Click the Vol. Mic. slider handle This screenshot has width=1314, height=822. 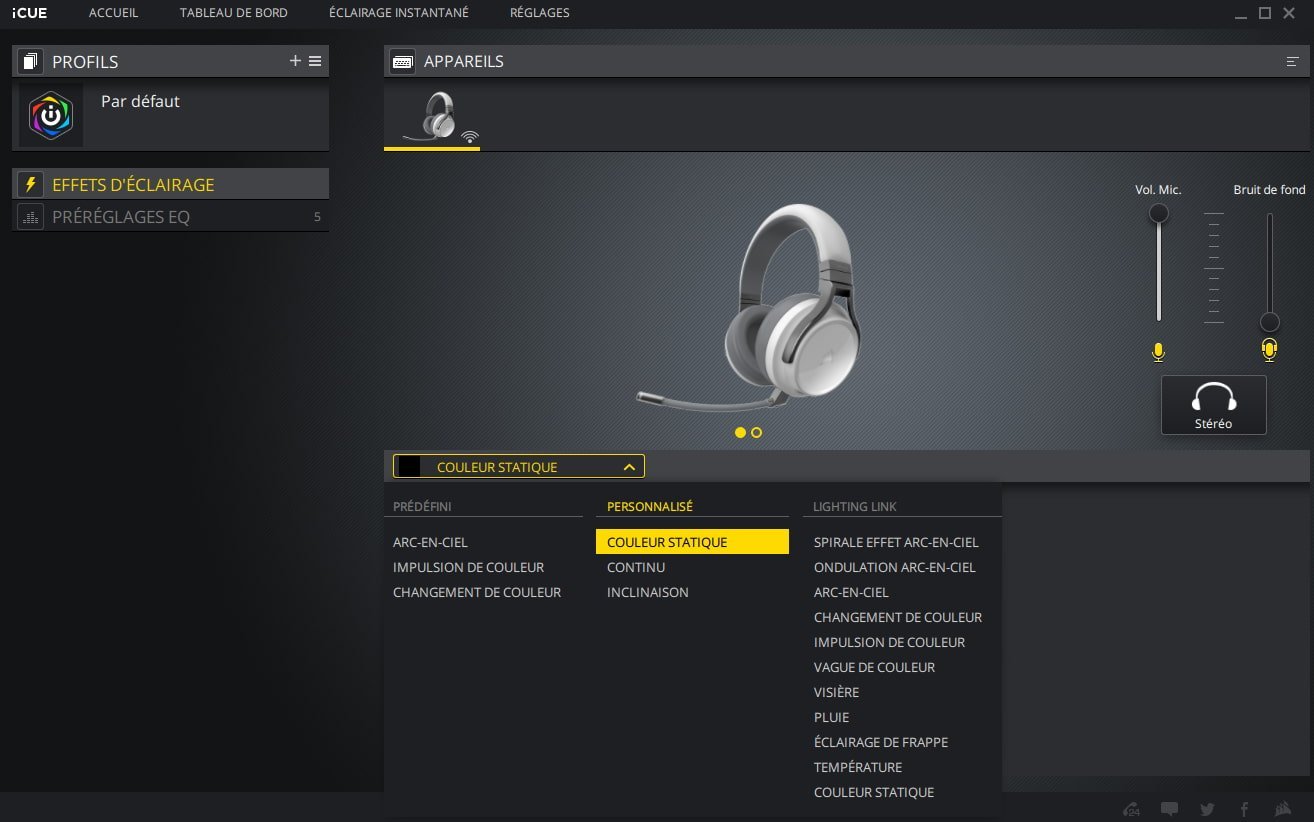coord(1158,213)
